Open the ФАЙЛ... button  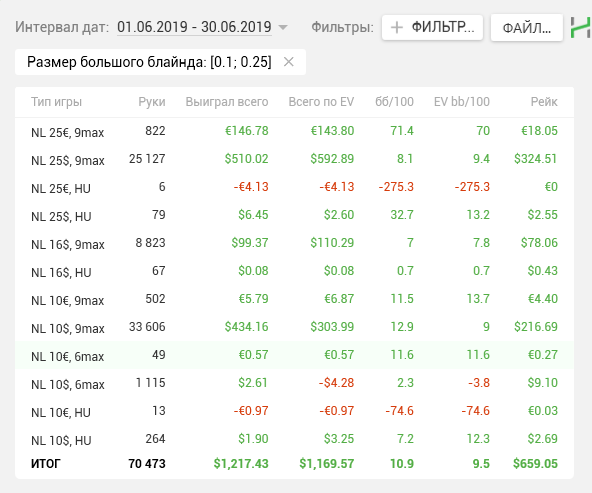(x=527, y=28)
